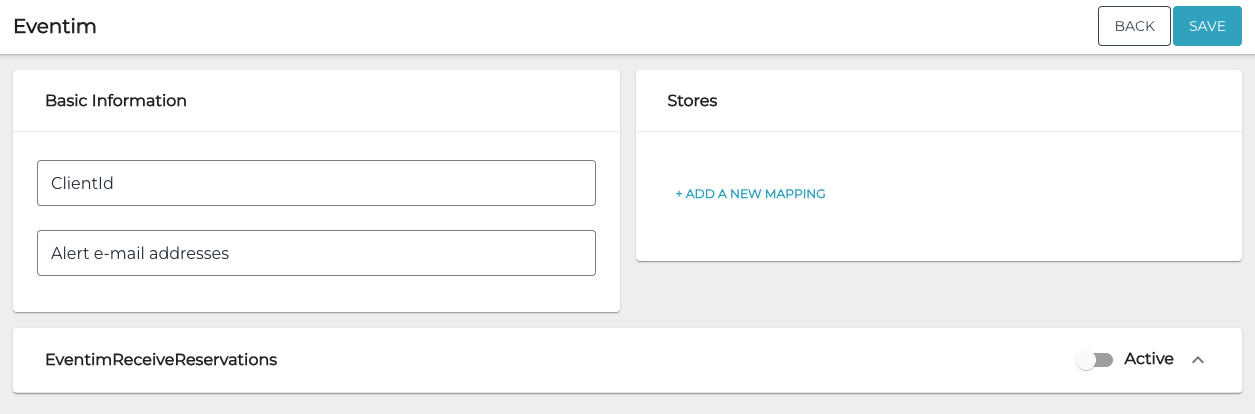
Task: Click blank space below Alert e-mail field
Action: 316,293
